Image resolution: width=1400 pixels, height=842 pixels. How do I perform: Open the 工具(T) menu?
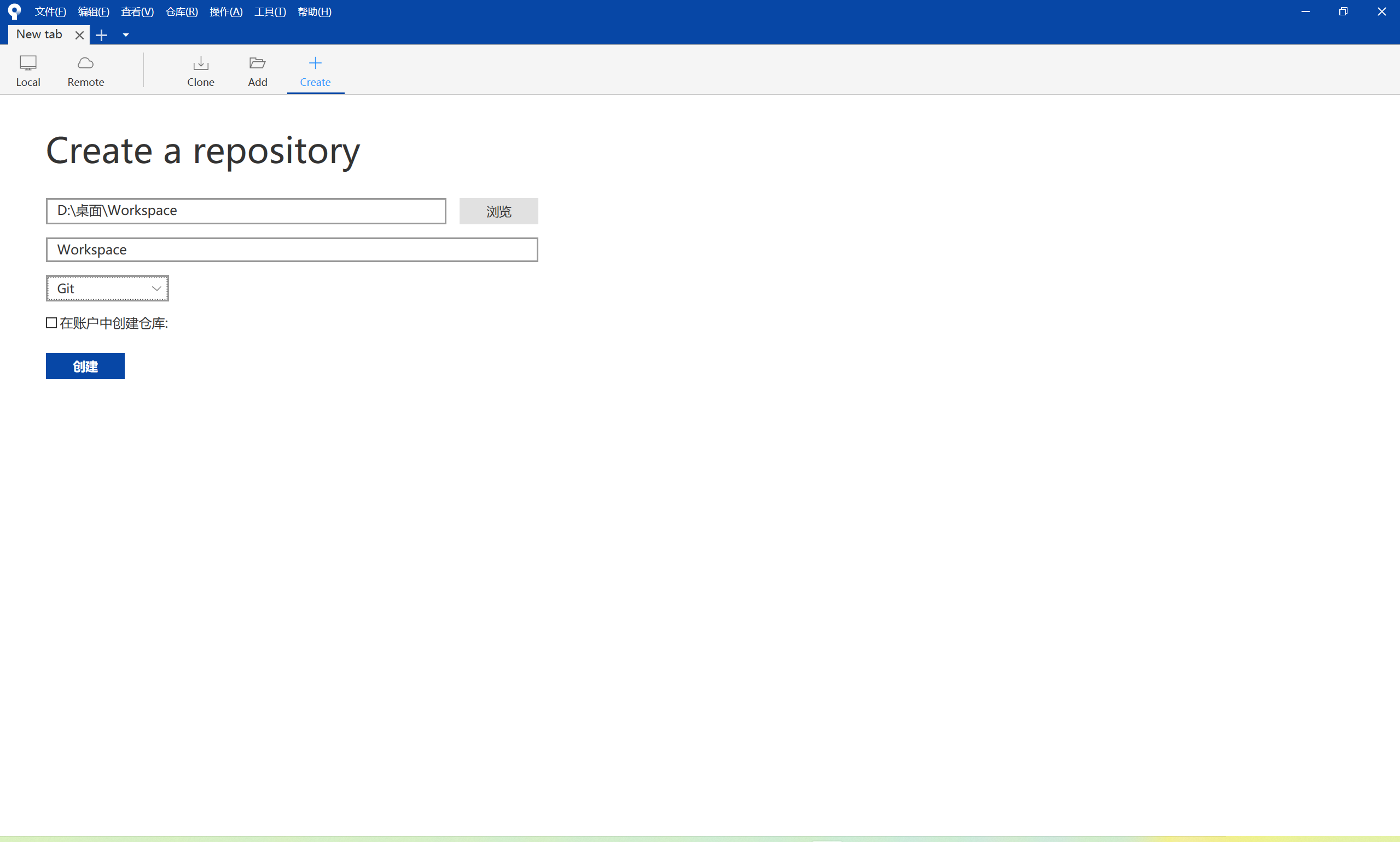(x=270, y=12)
